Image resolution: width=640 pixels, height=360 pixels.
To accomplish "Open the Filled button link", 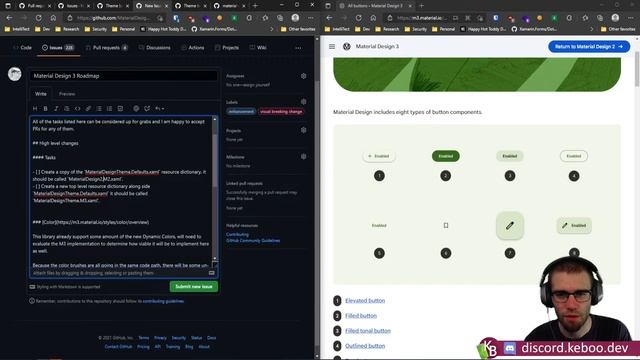I will point(361,316).
